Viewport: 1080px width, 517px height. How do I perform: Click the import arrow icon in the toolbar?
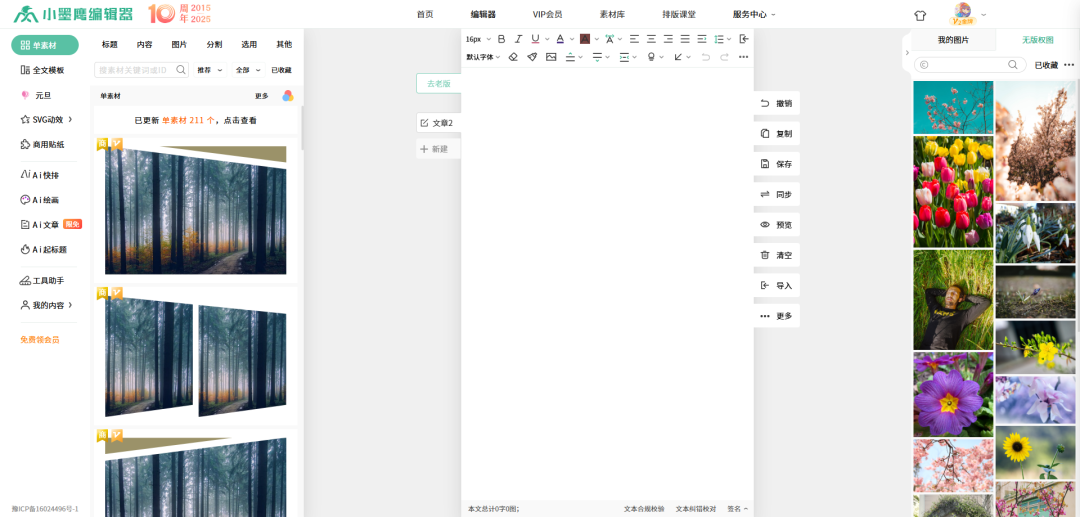pyautogui.click(x=744, y=39)
